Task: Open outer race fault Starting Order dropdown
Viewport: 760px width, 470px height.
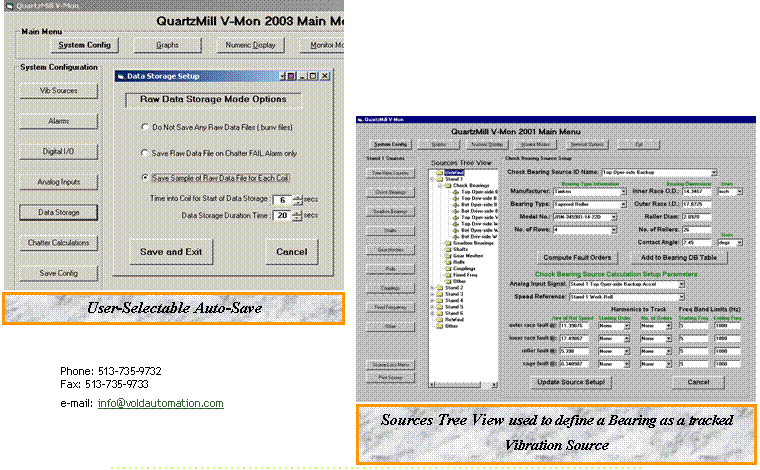Action: click(x=627, y=326)
